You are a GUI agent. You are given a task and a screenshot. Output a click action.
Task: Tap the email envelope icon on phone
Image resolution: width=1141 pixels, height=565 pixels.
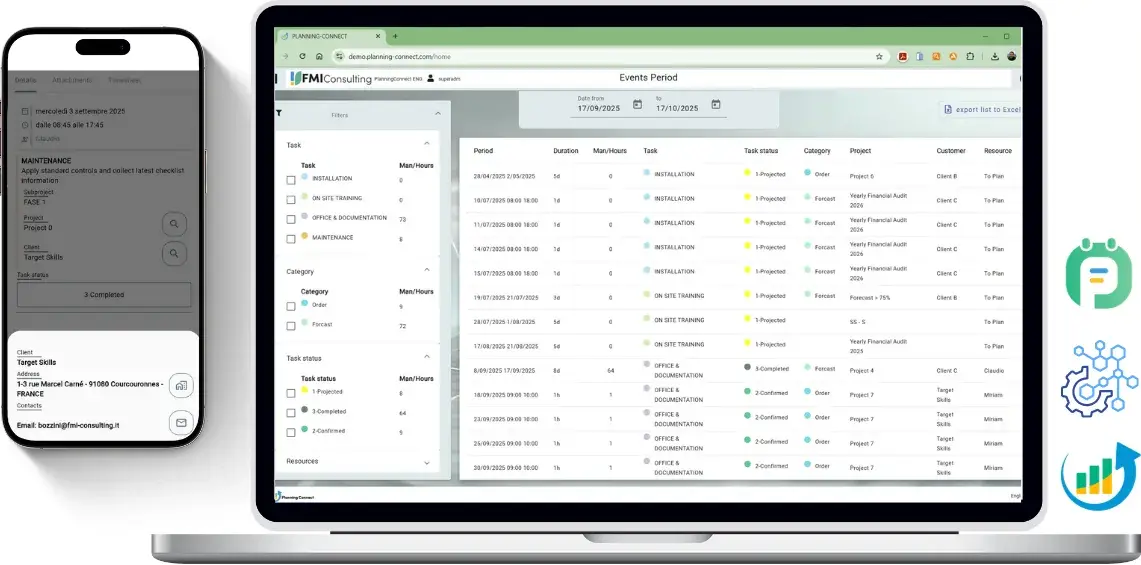click(x=181, y=422)
